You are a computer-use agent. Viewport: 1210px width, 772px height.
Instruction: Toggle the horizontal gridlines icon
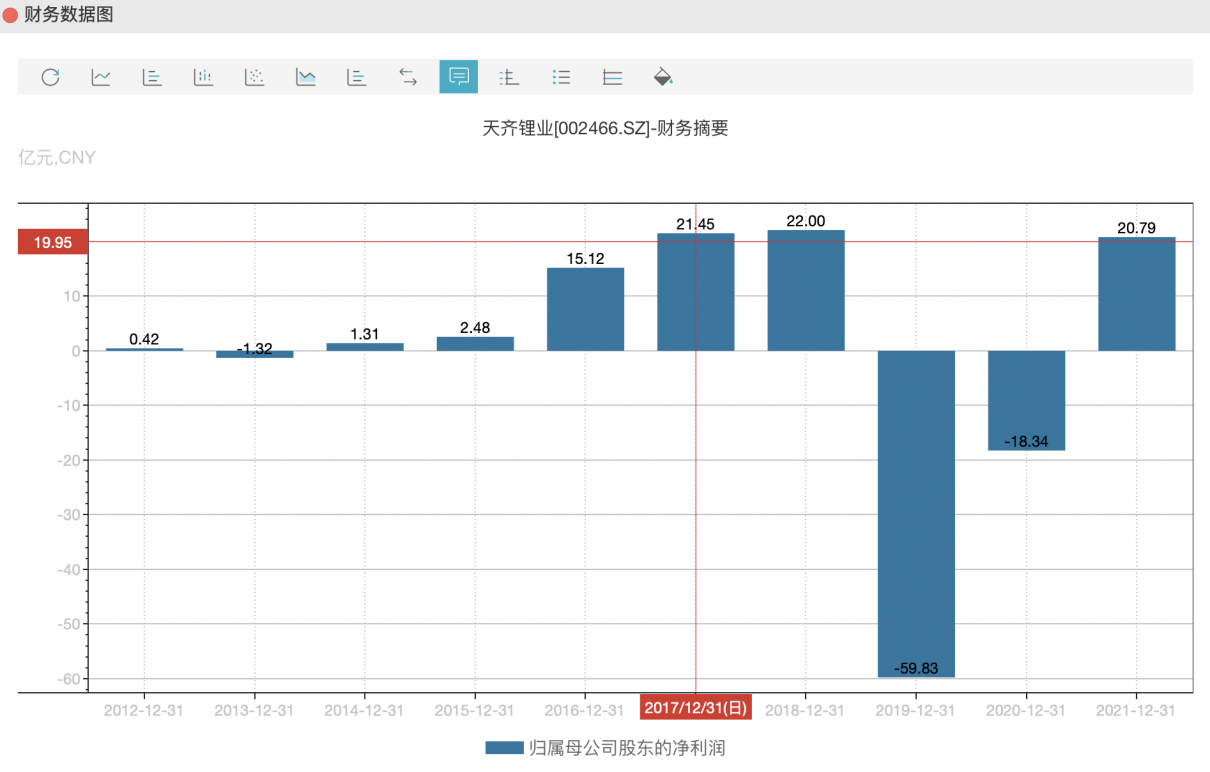tap(612, 77)
